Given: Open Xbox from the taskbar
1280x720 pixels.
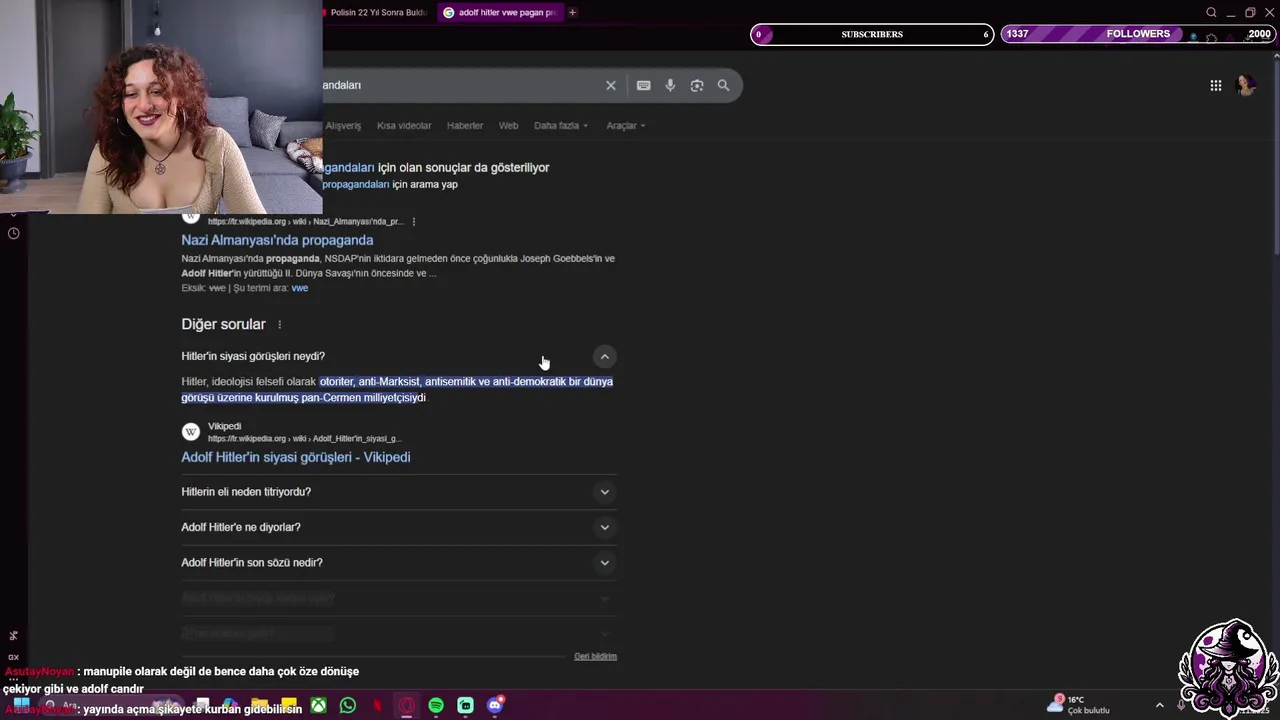Looking at the screenshot, I should [x=318, y=705].
